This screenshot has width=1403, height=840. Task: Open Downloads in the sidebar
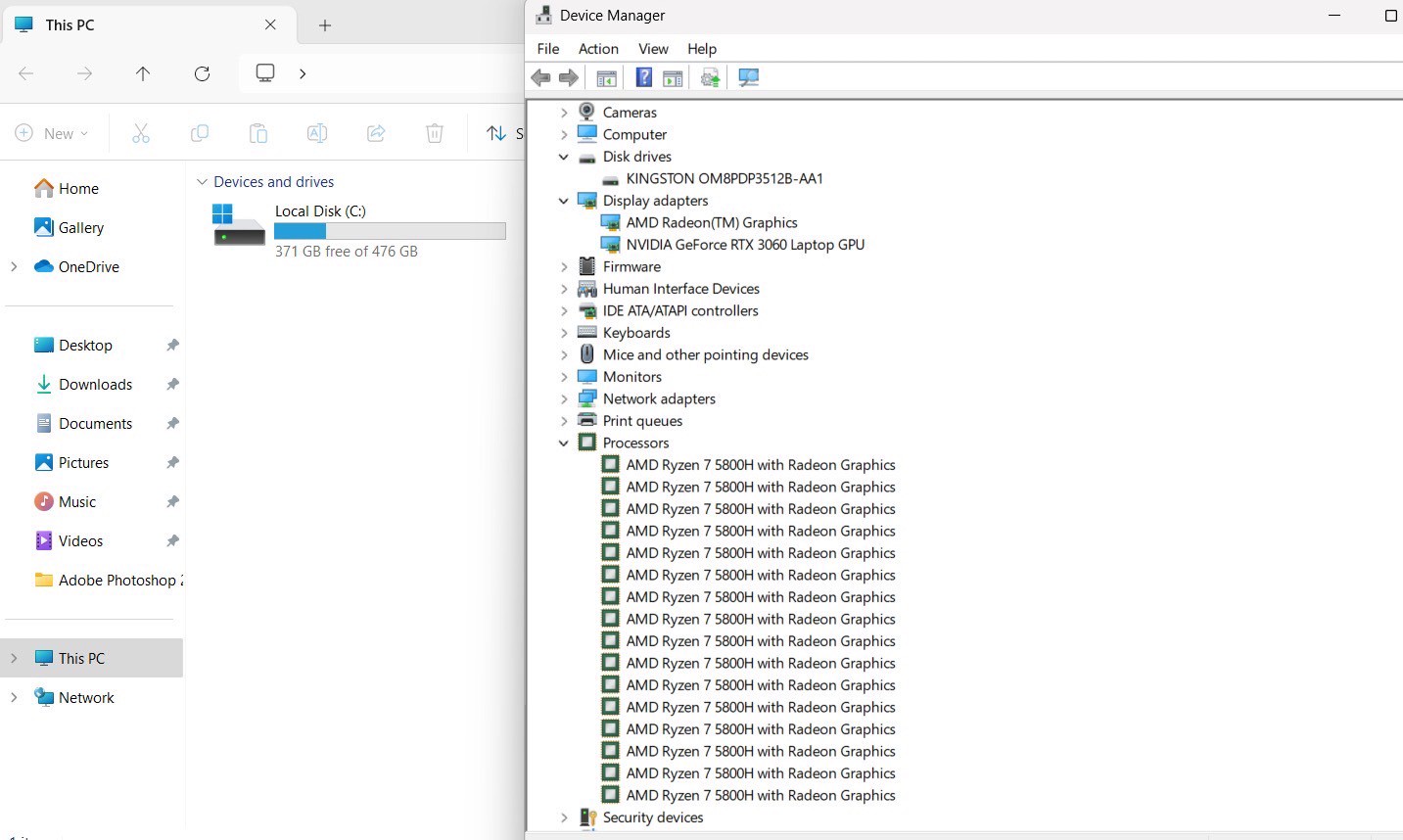95,385
